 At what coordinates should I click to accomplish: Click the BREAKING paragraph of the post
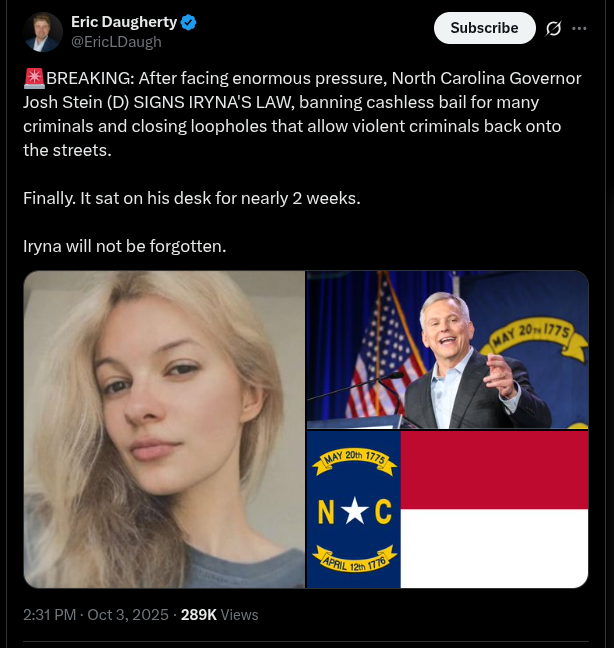pyautogui.click(x=300, y=114)
